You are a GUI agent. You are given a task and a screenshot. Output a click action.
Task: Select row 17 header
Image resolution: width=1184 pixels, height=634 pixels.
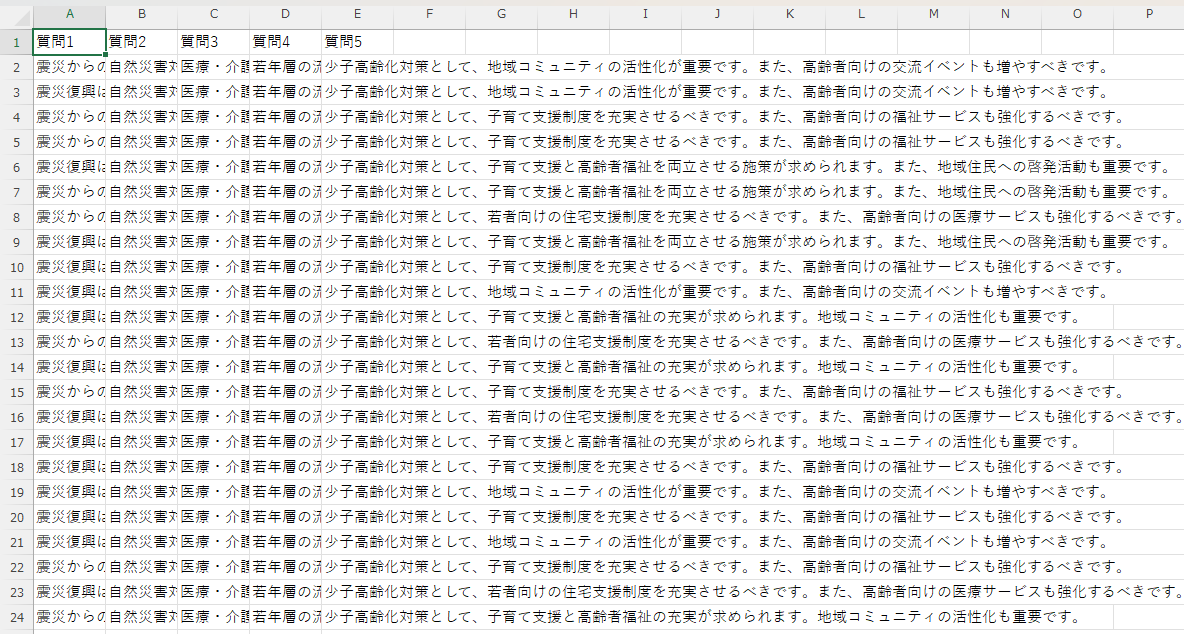click(x=17, y=441)
